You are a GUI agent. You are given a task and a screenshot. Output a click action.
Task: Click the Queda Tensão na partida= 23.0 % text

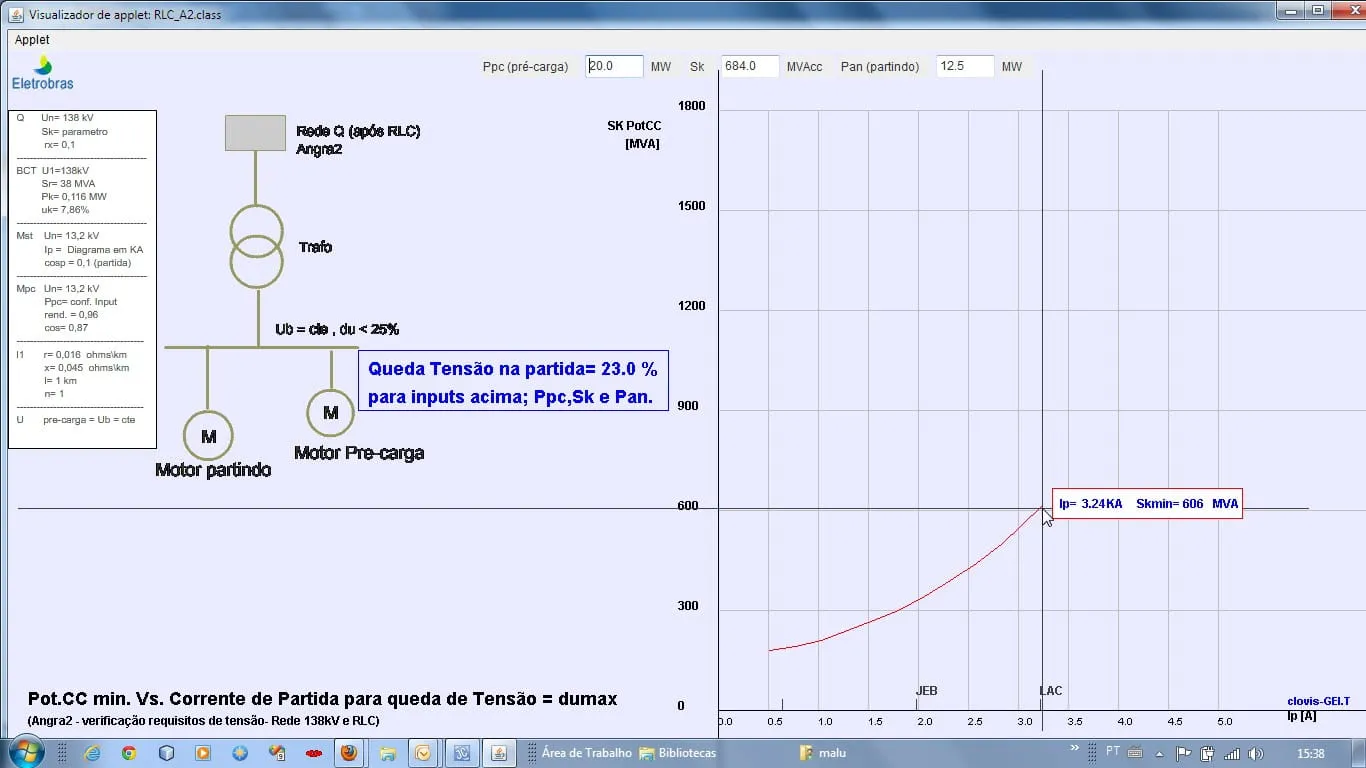tap(513, 369)
